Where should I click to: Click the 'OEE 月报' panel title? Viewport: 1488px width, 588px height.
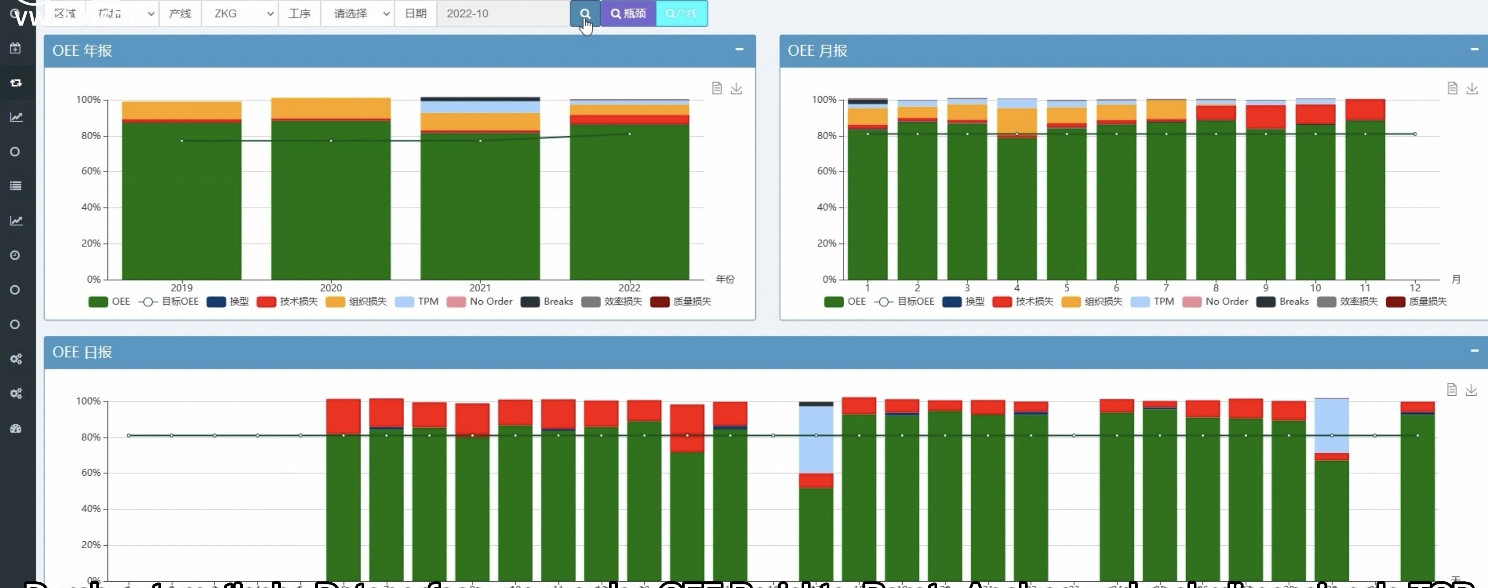pyautogui.click(x=817, y=50)
